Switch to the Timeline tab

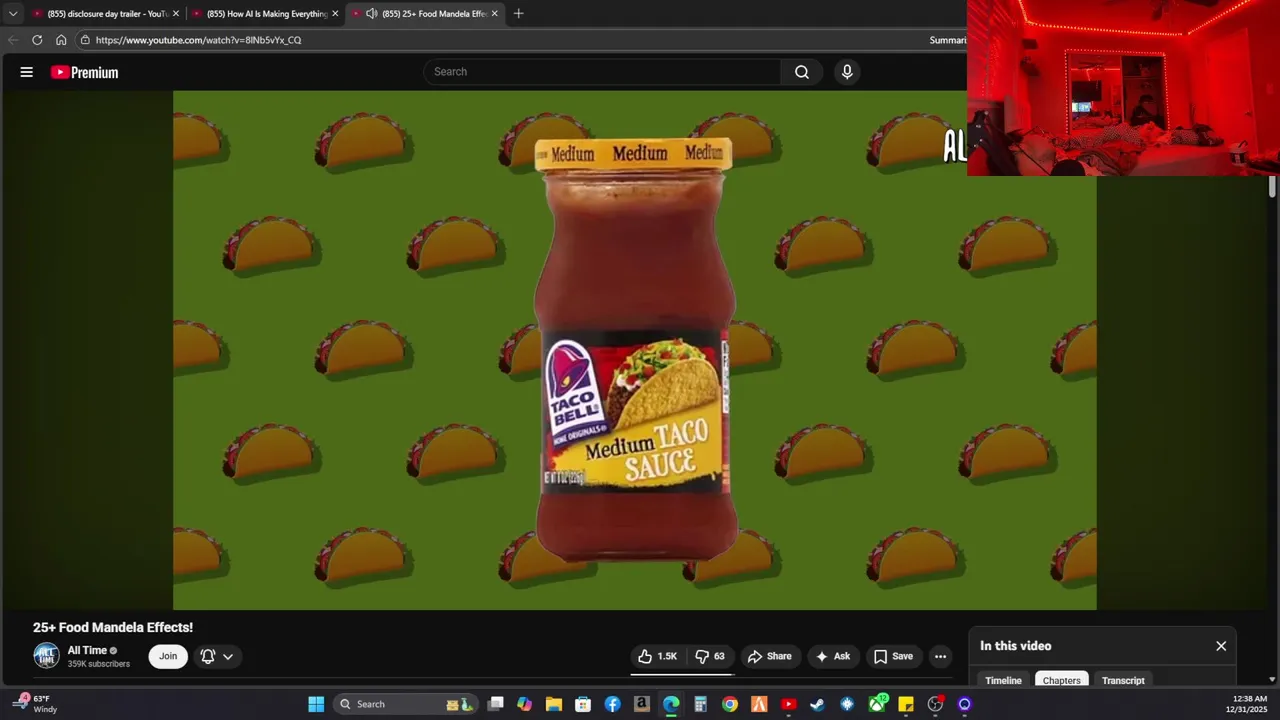[1003, 680]
